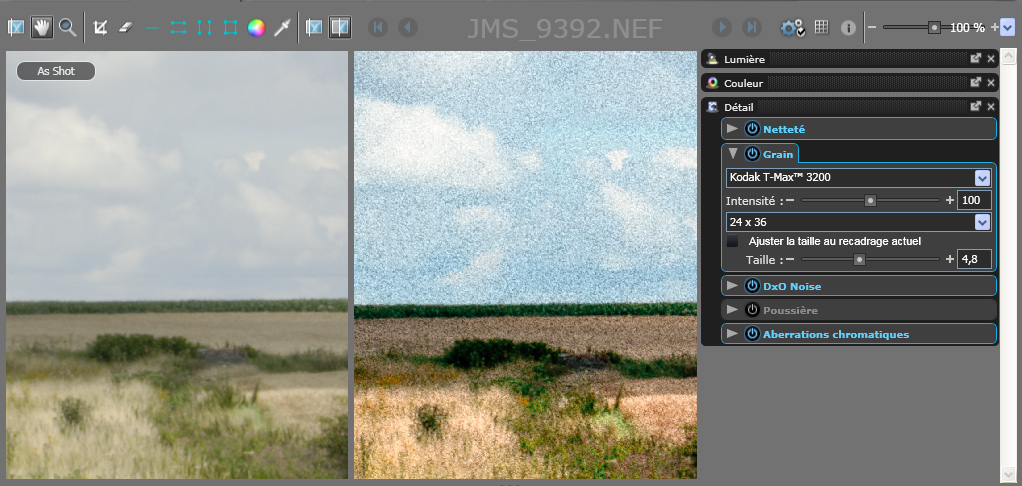Toggle Grain power button
Image resolution: width=1022 pixels, height=486 pixels.
click(752, 154)
